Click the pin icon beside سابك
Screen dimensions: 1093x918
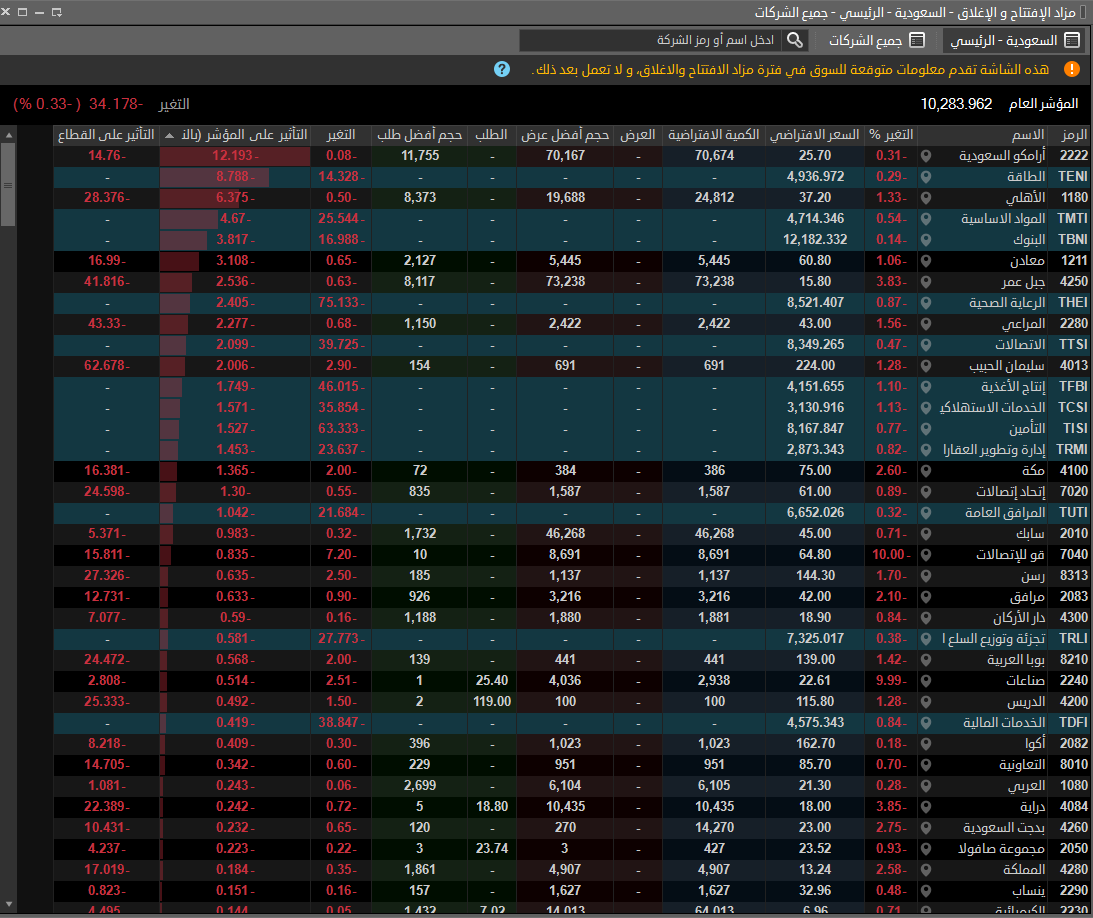click(x=926, y=534)
